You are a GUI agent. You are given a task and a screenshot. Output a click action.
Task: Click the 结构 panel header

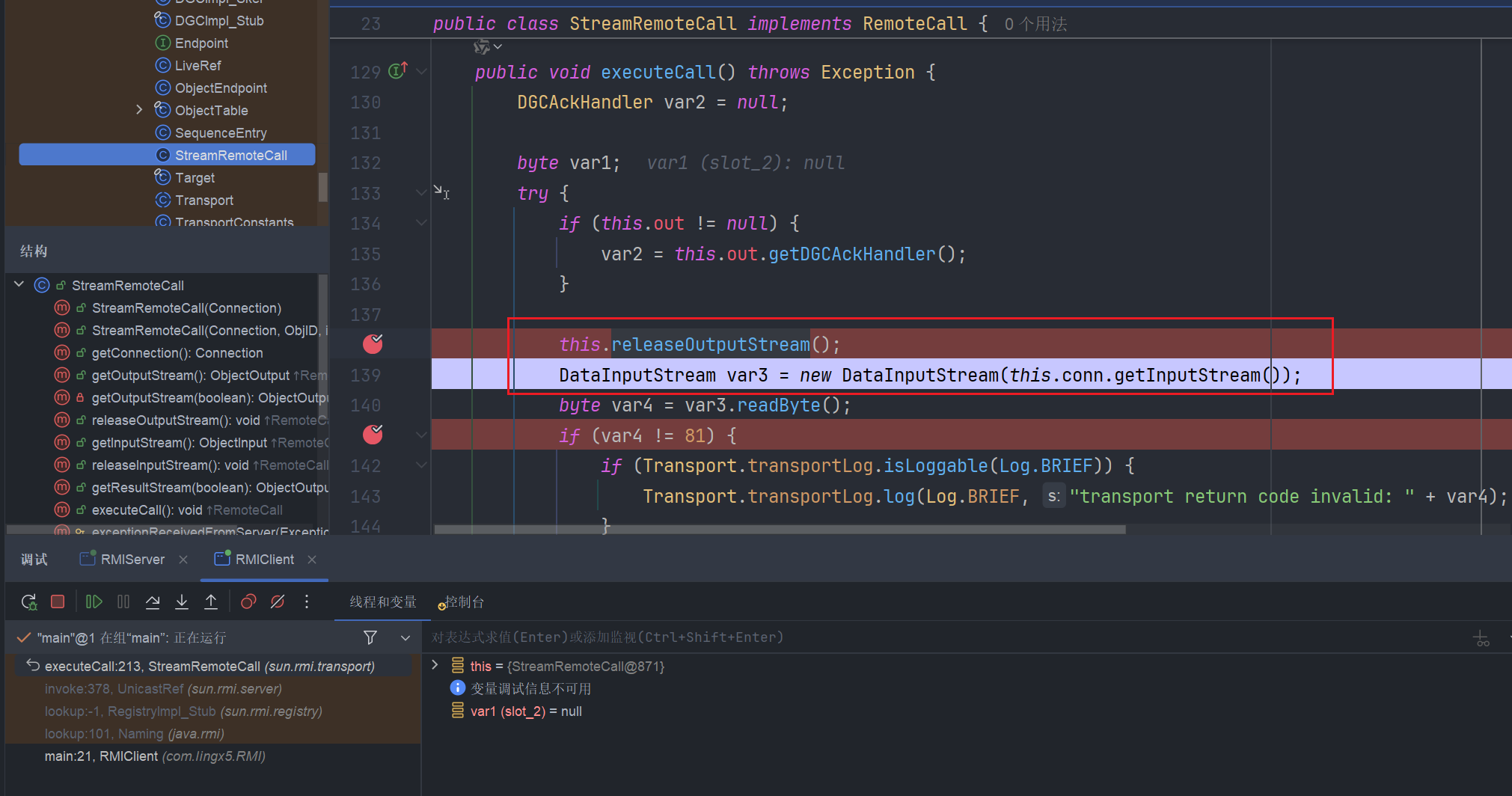coord(34,251)
